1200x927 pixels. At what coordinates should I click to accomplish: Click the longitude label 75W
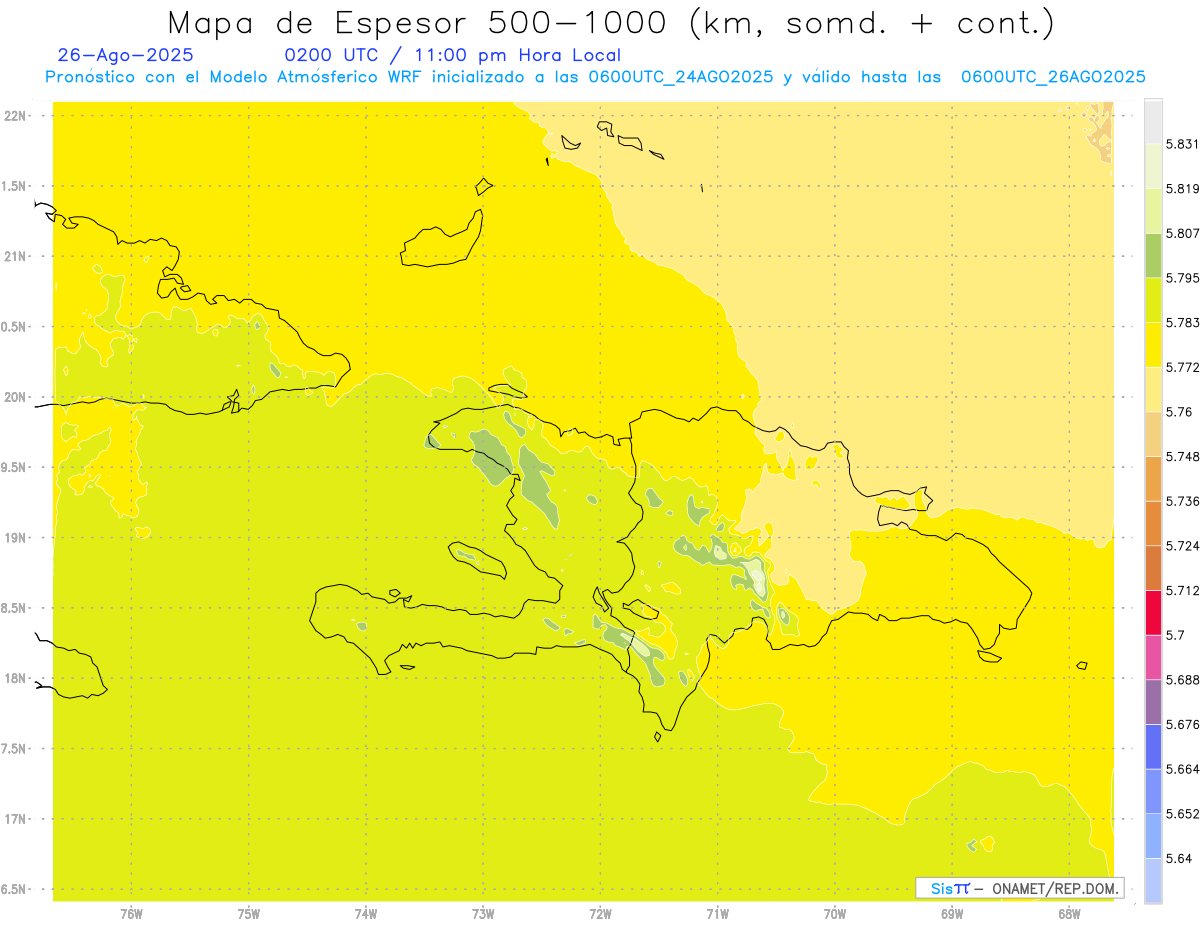click(249, 914)
